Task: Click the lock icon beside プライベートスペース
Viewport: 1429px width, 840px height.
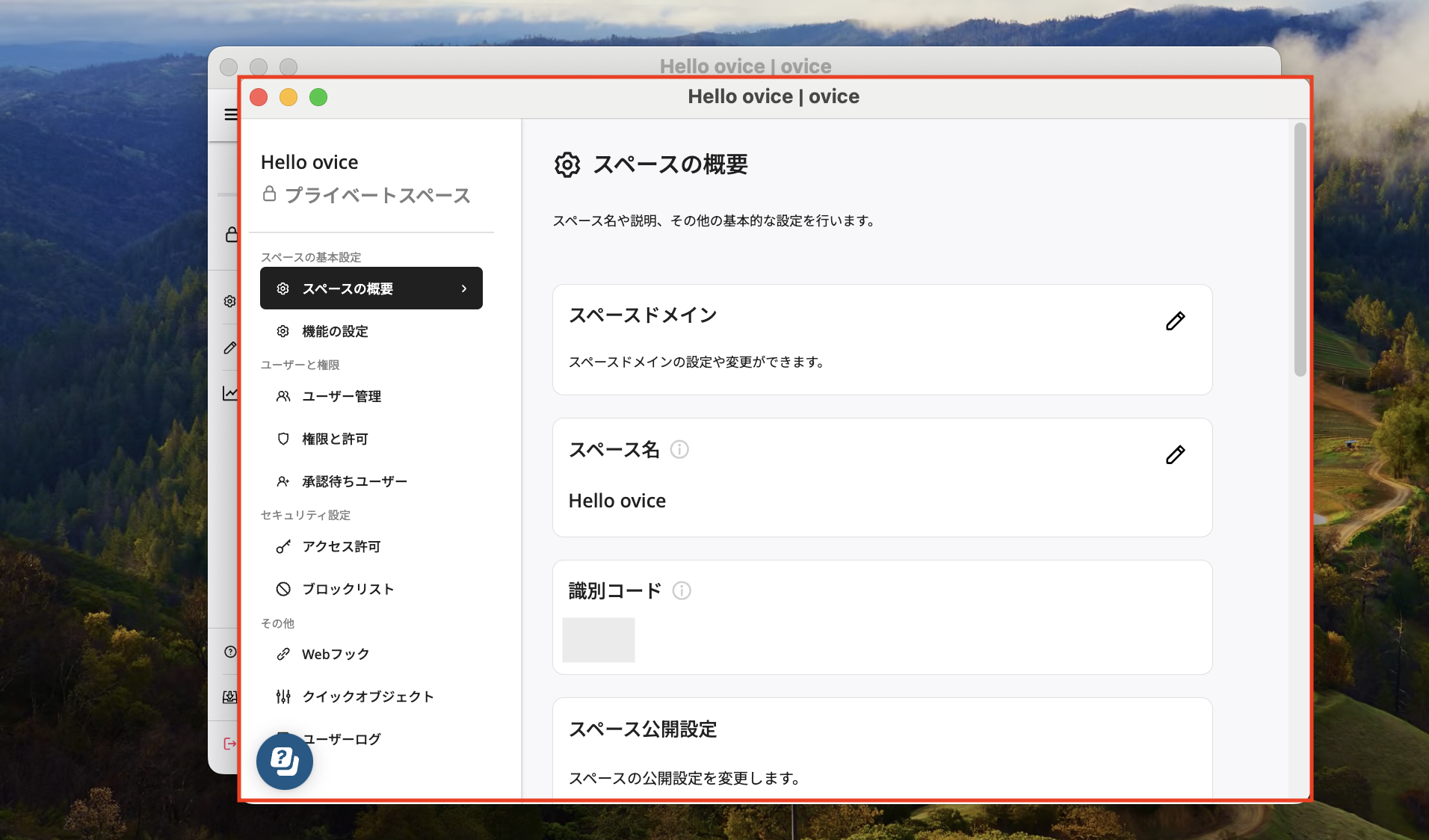Action: click(270, 194)
